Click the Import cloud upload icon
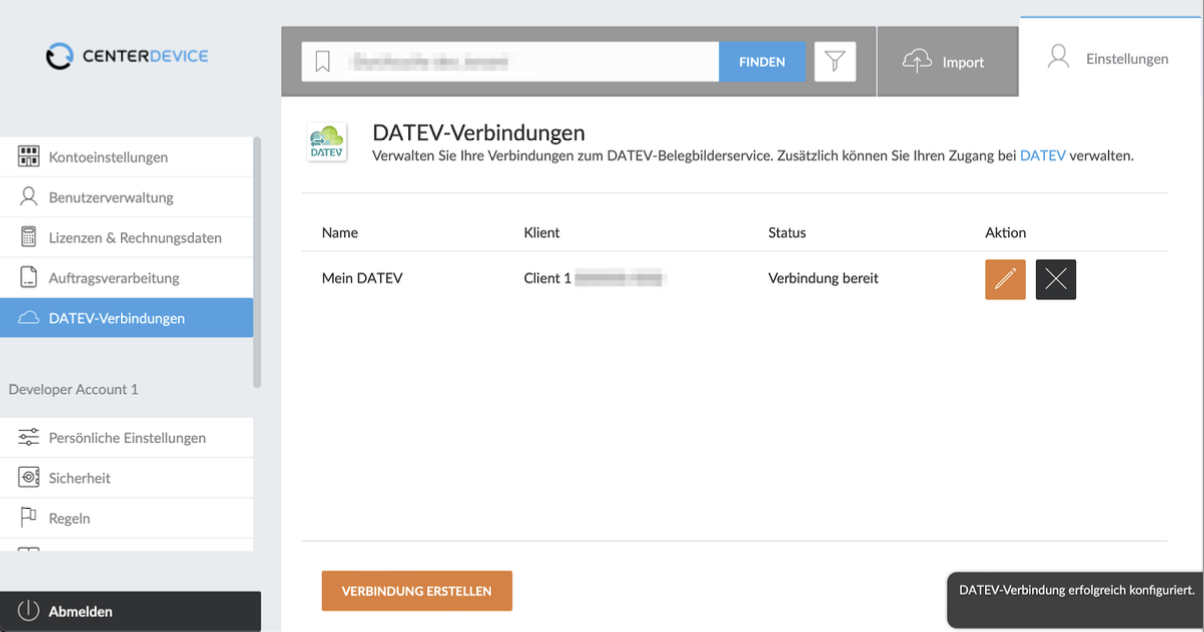The image size is (1204, 632). pos(917,62)
